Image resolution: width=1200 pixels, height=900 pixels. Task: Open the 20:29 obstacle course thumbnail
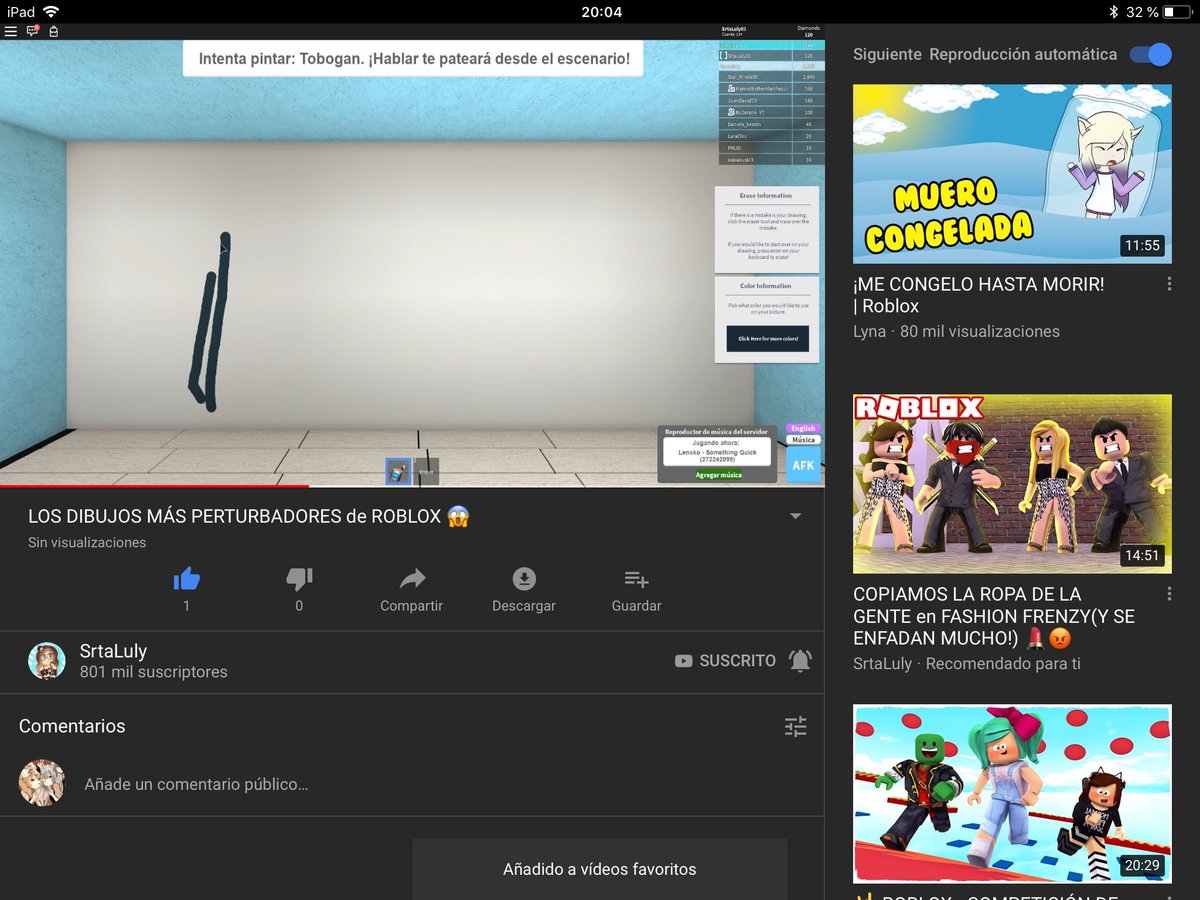click(x=1012, y=794)
